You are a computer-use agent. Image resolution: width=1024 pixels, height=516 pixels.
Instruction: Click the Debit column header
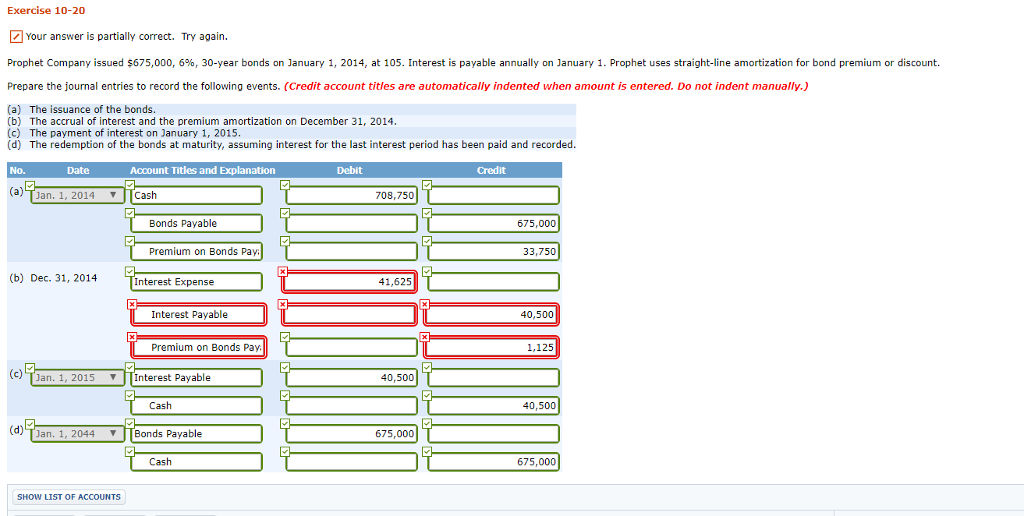349,170
